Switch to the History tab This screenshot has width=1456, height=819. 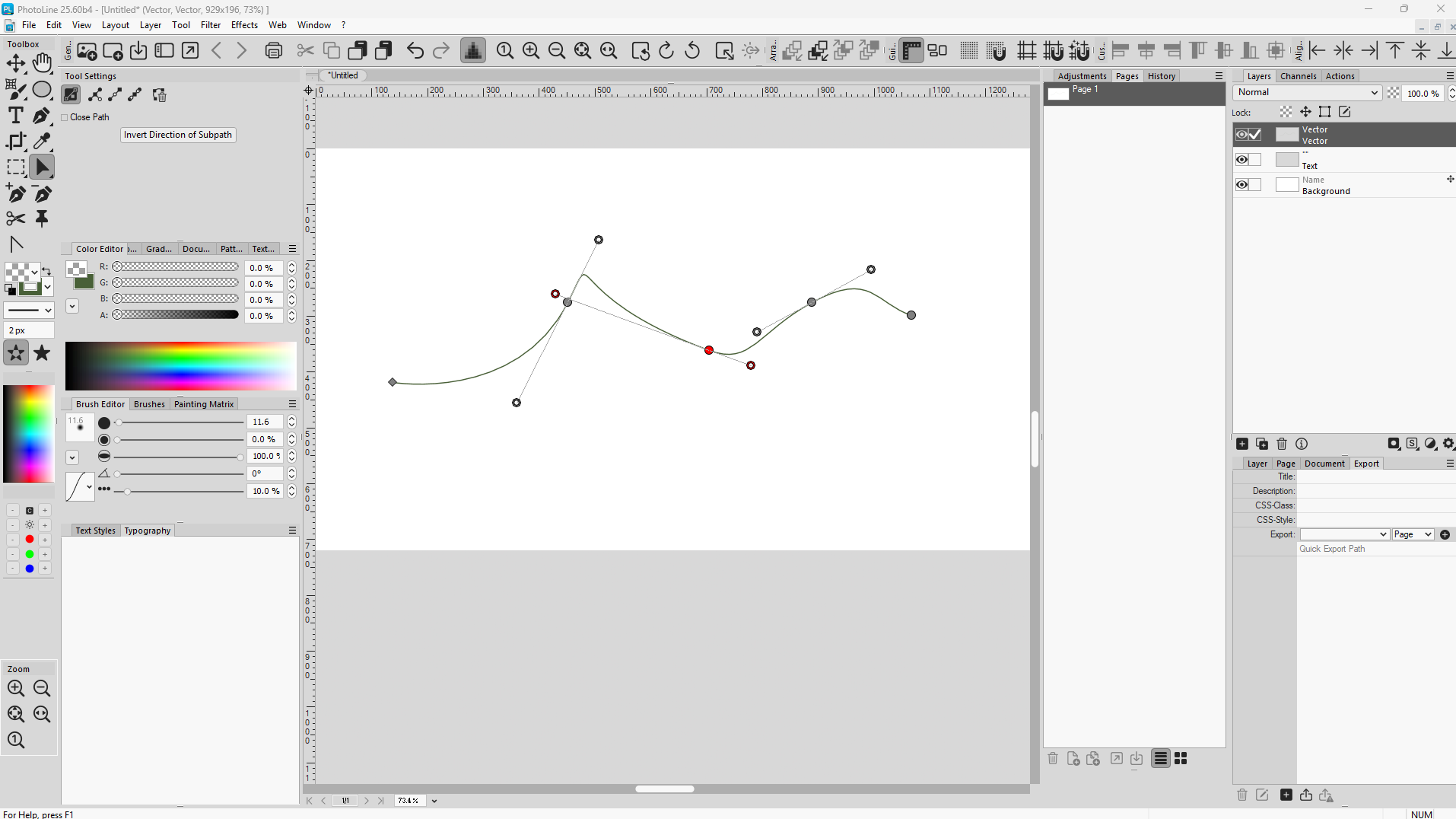(x=1162, y=76)
